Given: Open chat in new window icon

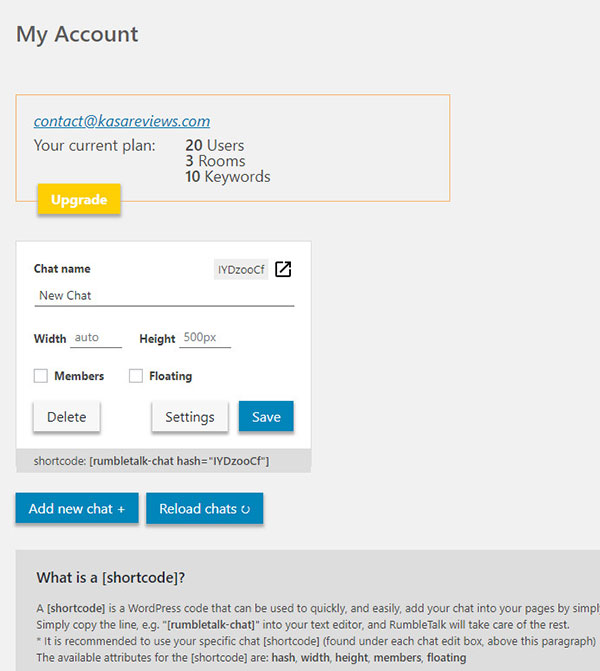Looking at the screenshot, I should tap(283, 269).
